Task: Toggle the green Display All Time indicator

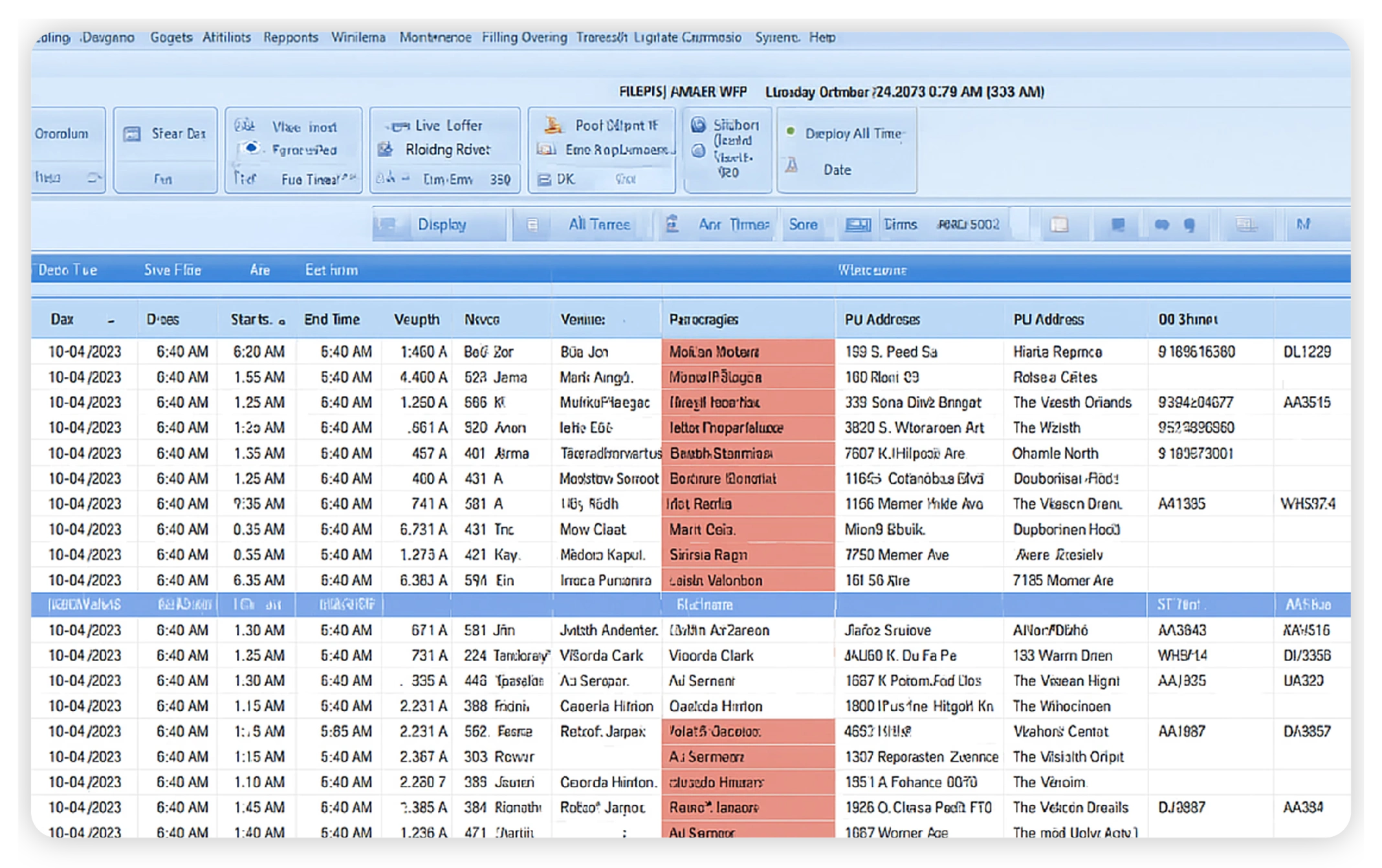Action: pyautogui.click(x=791, y=131)
